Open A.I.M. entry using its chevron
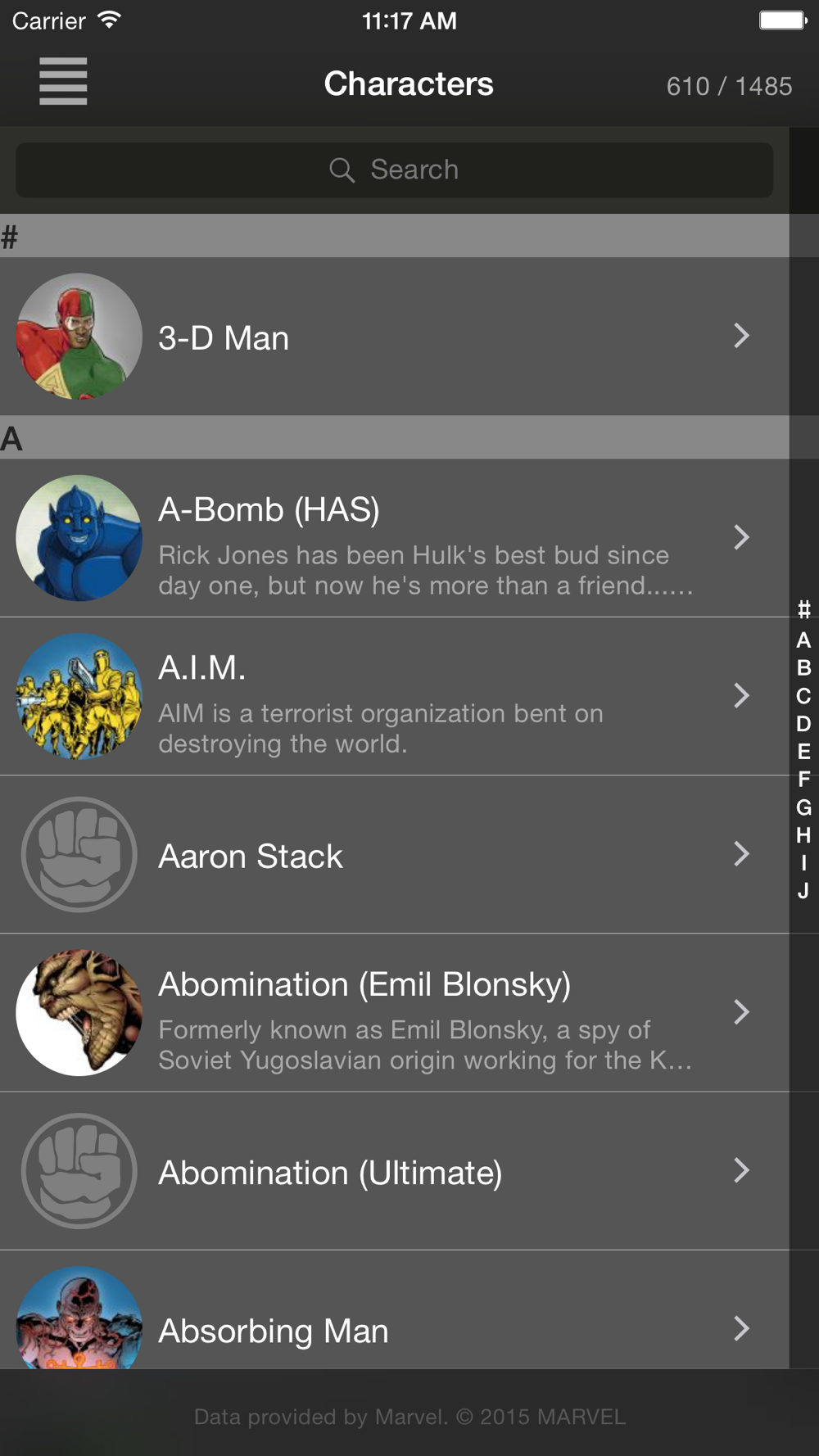 pyautogui.click(x=741, y=696)
